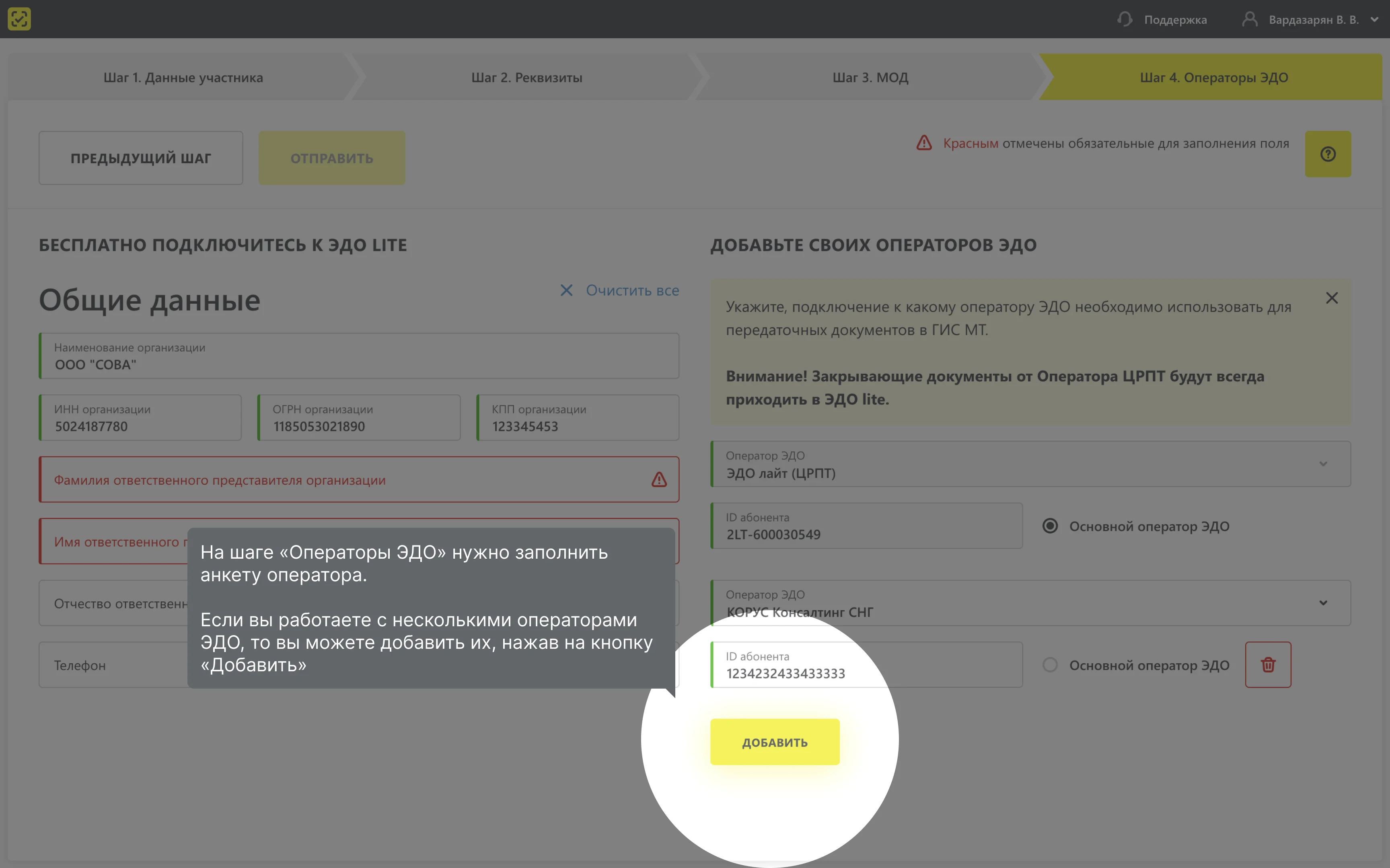Click the КПП организации field
1390x868 pixels.
tap(577, 418)
